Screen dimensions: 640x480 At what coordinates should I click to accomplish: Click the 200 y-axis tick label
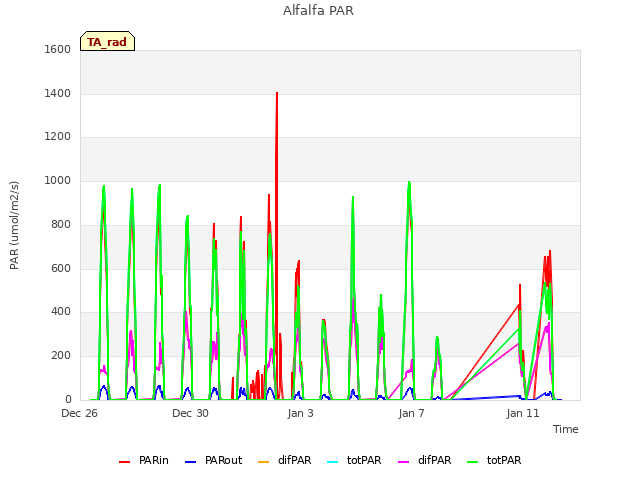click(61, 356)
